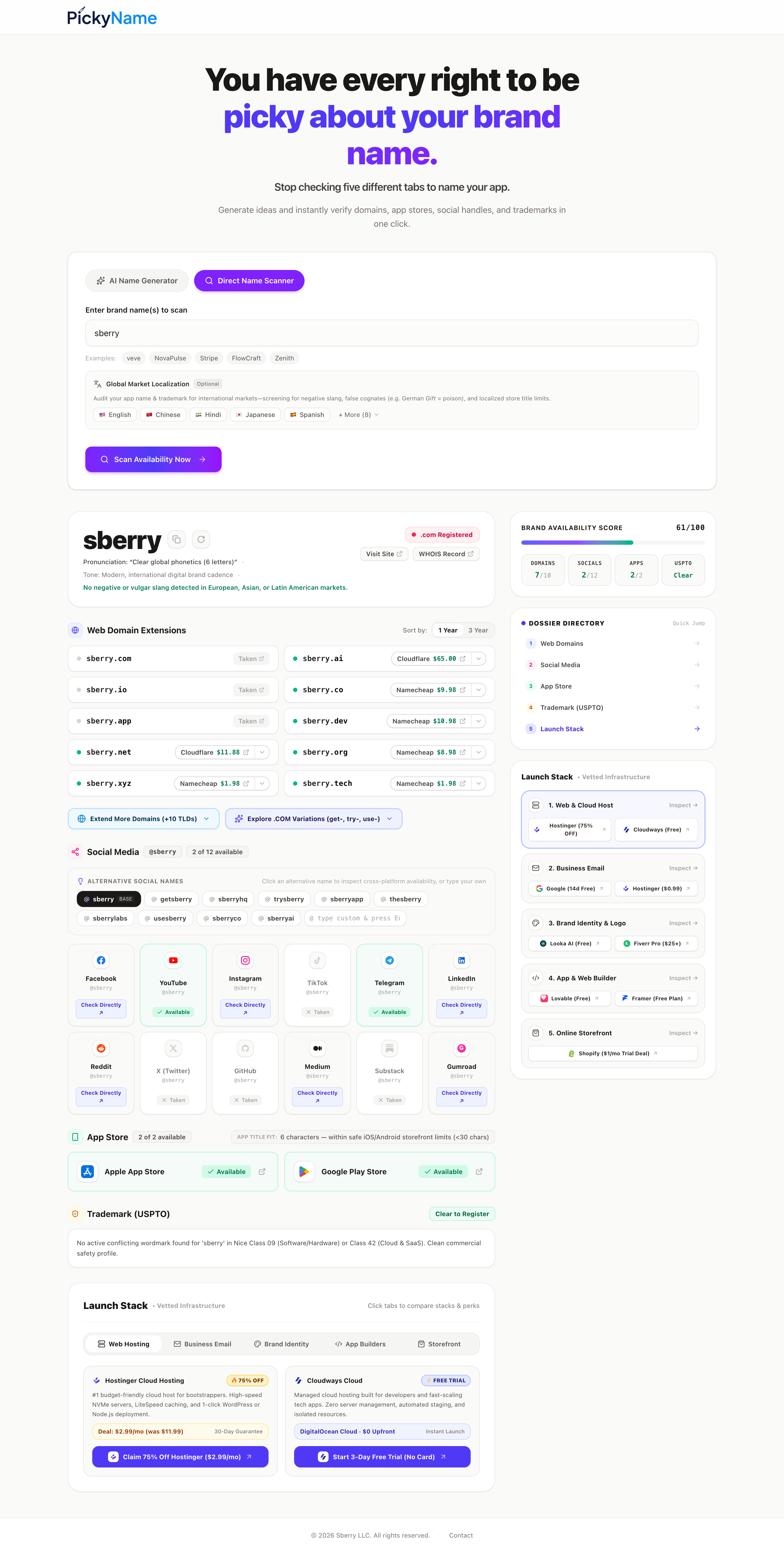This screenshot has height=1552, width=784.
Task: Click the brand availability score progress bar
Action: (613, 543)
